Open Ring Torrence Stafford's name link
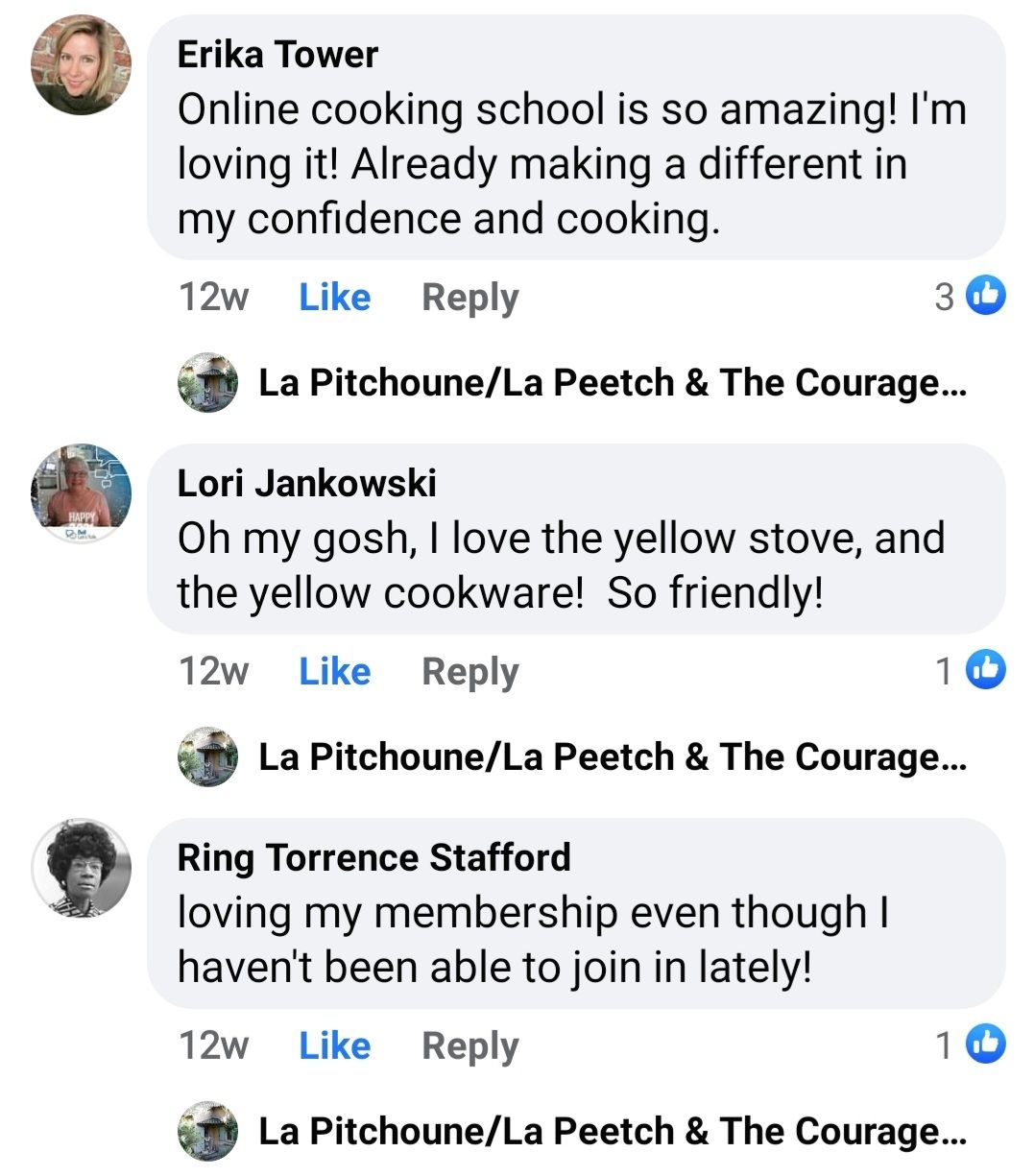 coord(373,857)
